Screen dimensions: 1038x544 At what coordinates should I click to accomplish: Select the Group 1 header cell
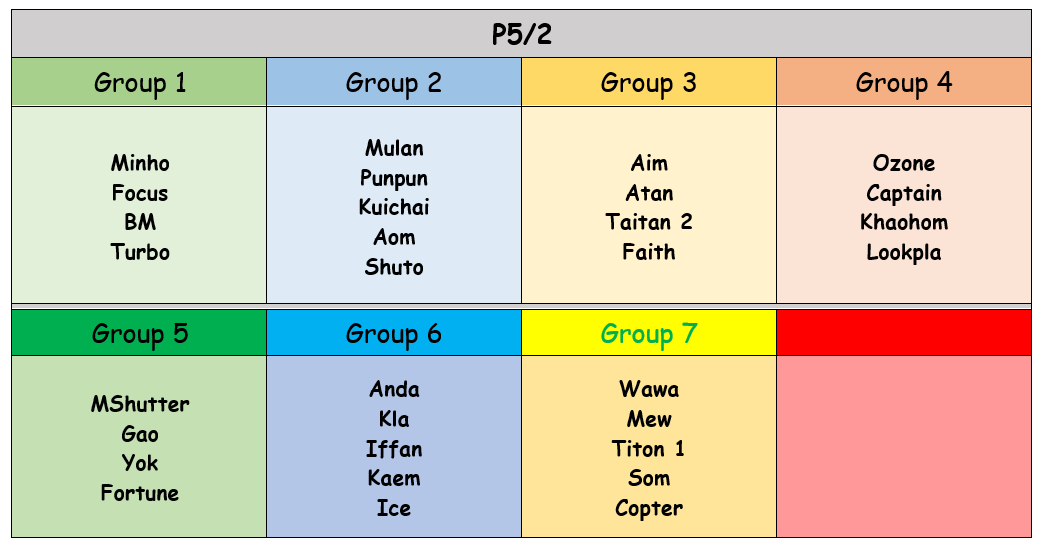tap(139, 82)
